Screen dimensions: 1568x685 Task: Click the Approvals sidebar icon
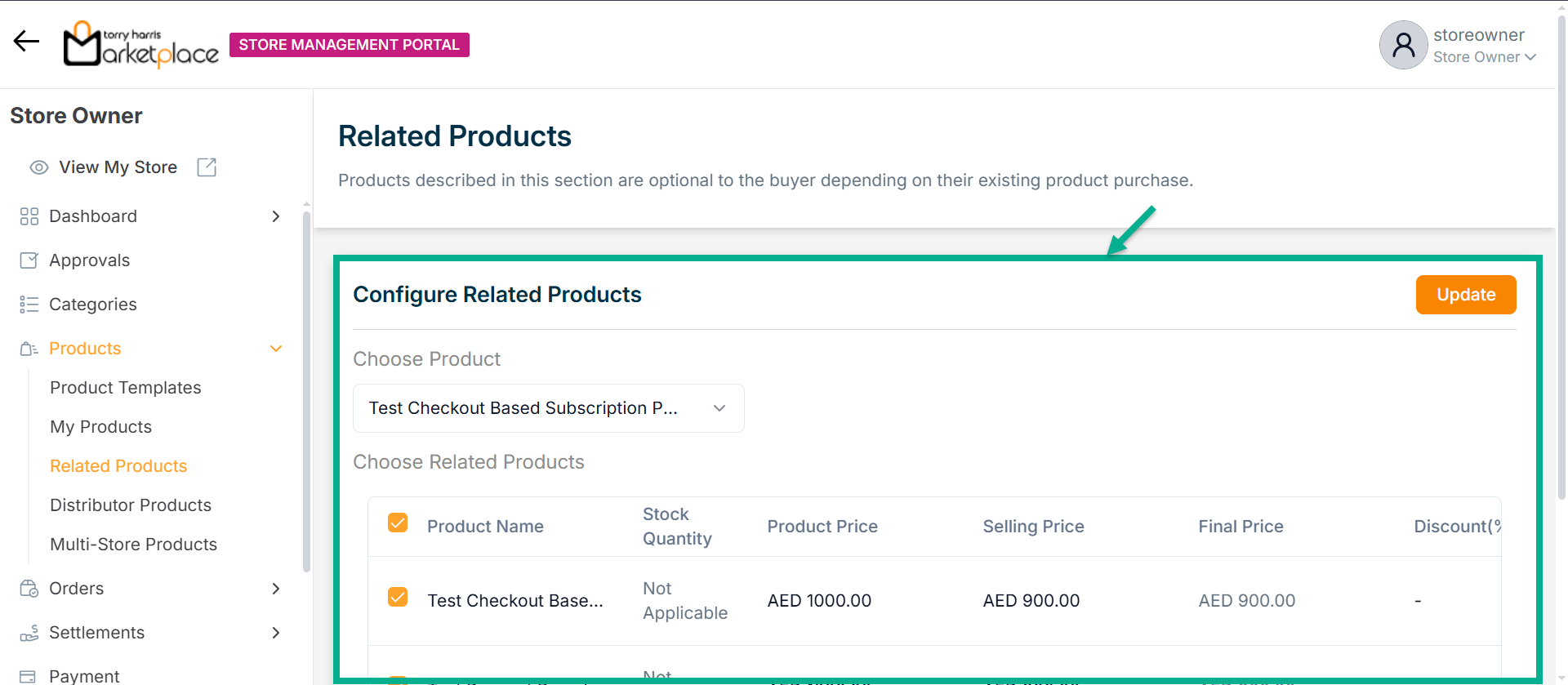29,260
